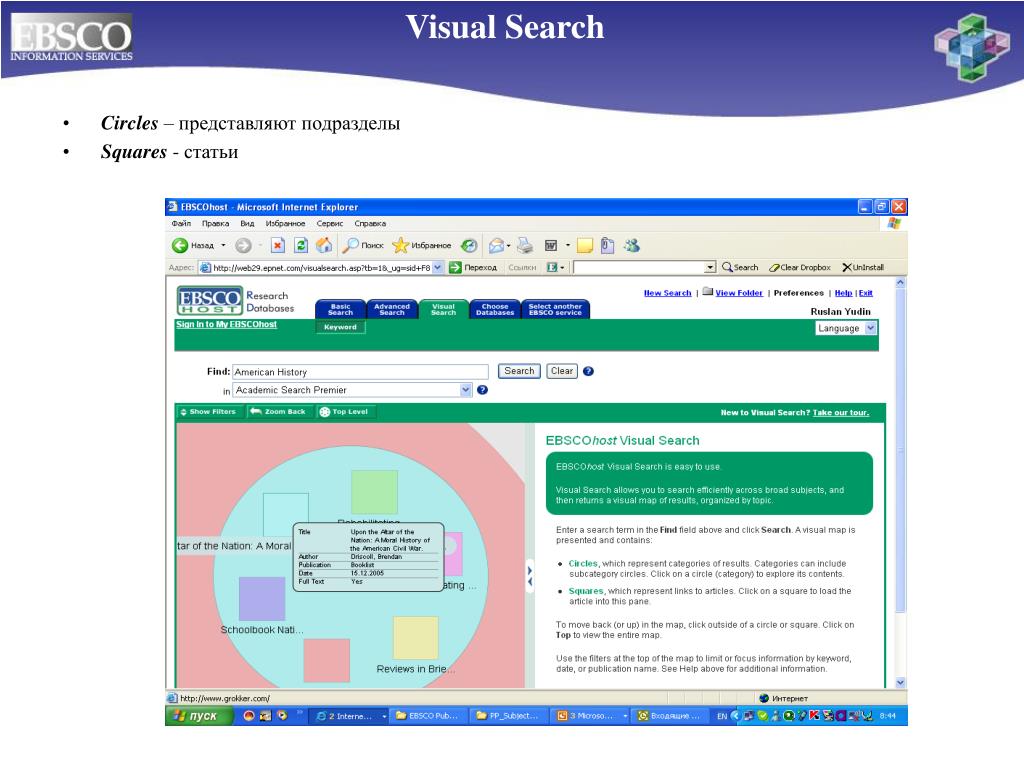1024x768 pixels.
Task: Click the IE Back arrow icon
Action: 180,246
